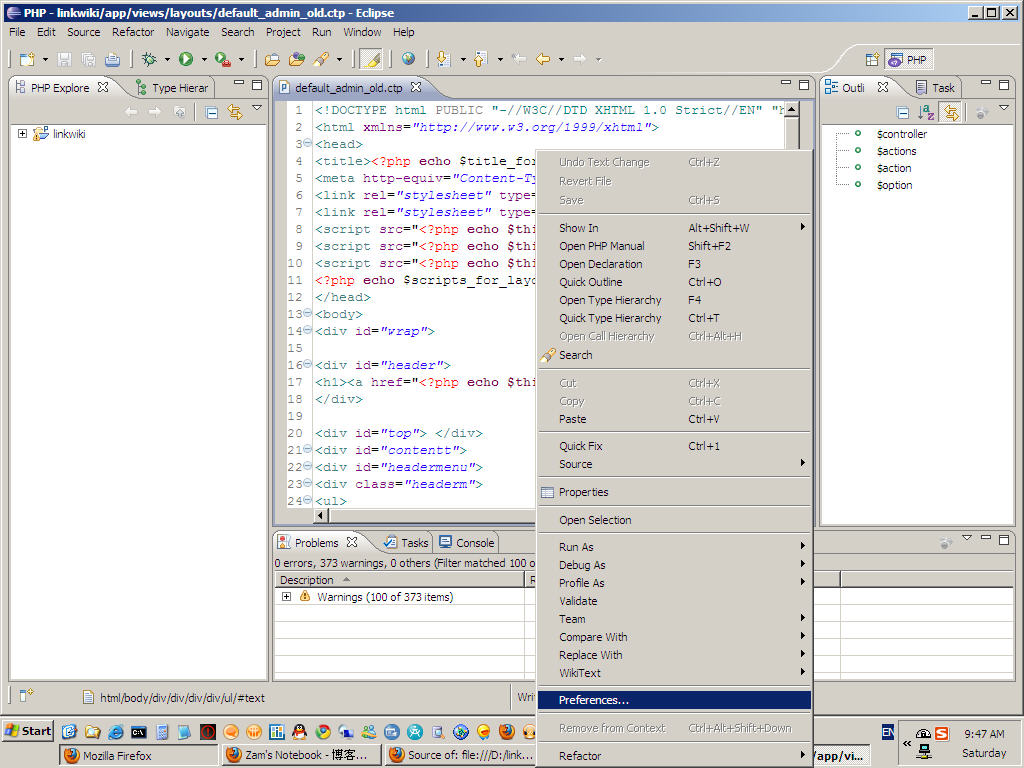
Task: Open the Windows Start menu
Action: pyautogui.click(x=28, y=731)
